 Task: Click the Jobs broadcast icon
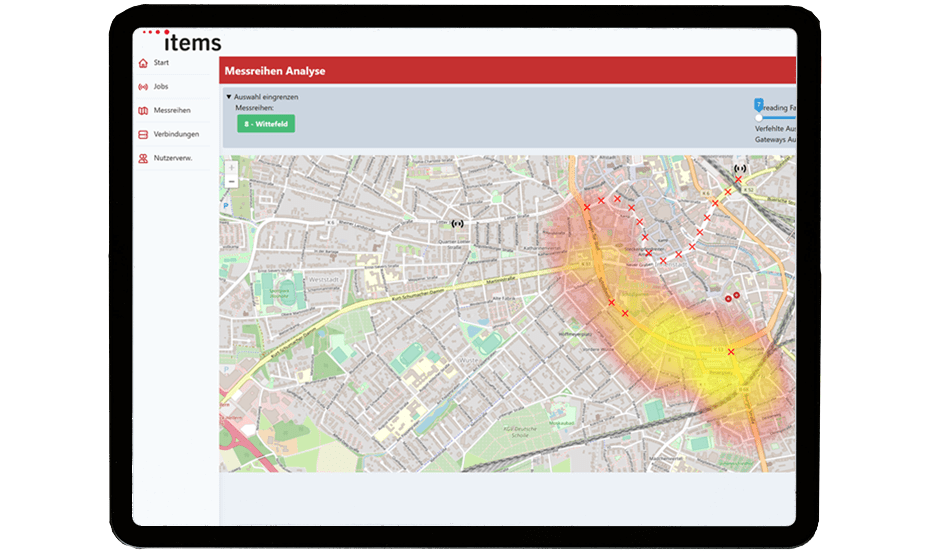tap(143, 87)
